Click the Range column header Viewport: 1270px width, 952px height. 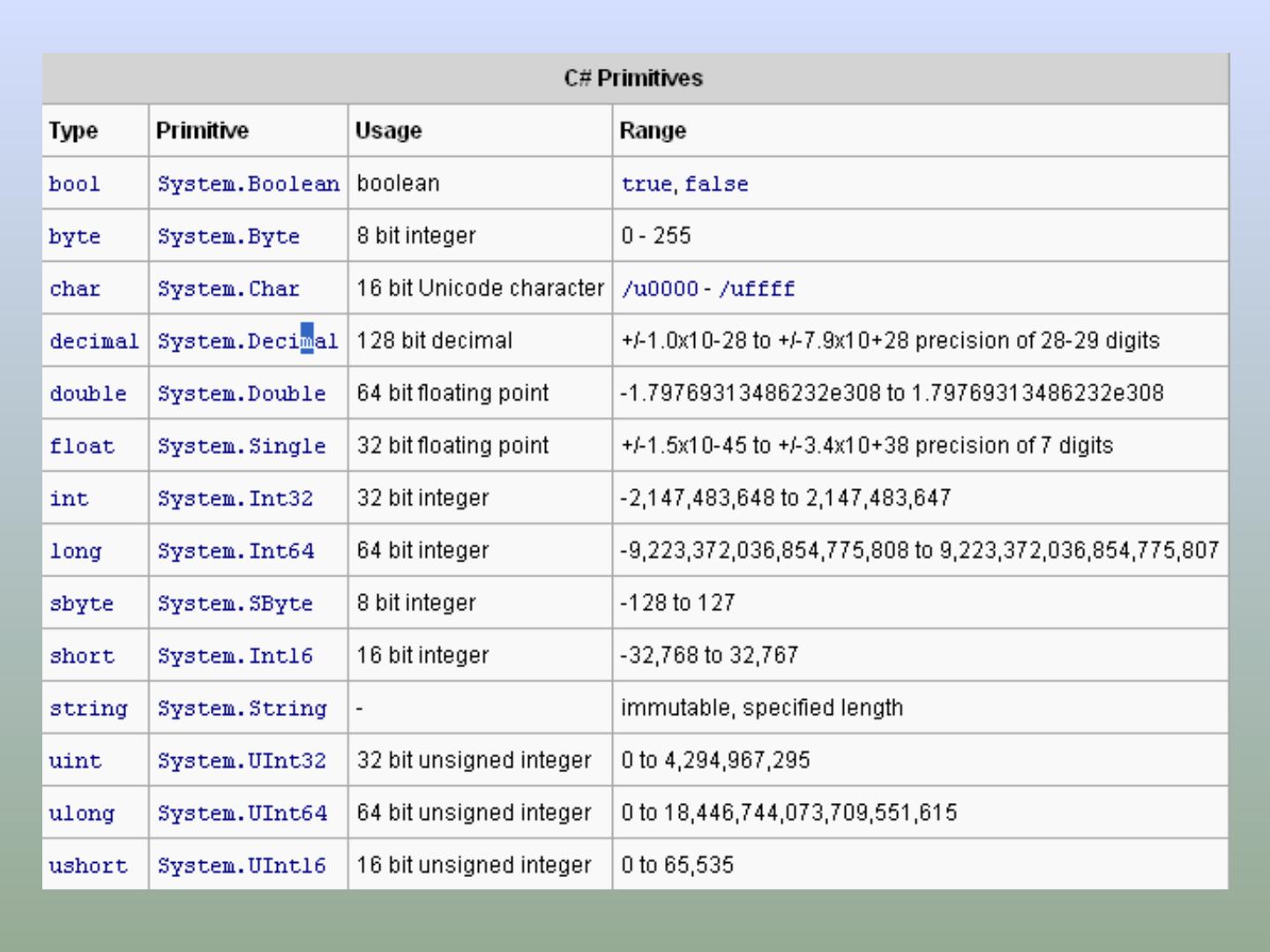pos(653,130)
